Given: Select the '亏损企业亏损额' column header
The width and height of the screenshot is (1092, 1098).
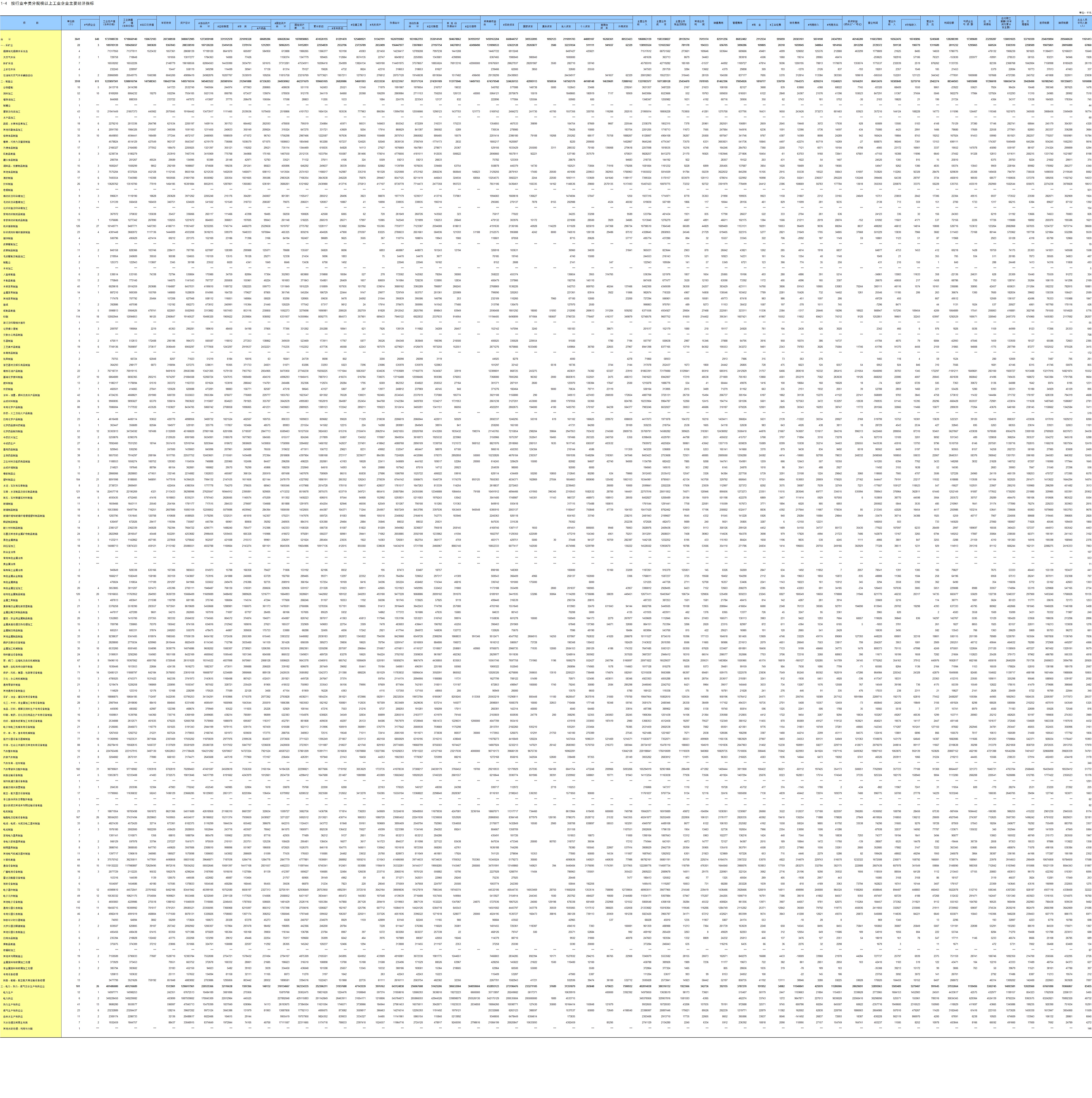Looking at the screenshot, I should 968,23.
